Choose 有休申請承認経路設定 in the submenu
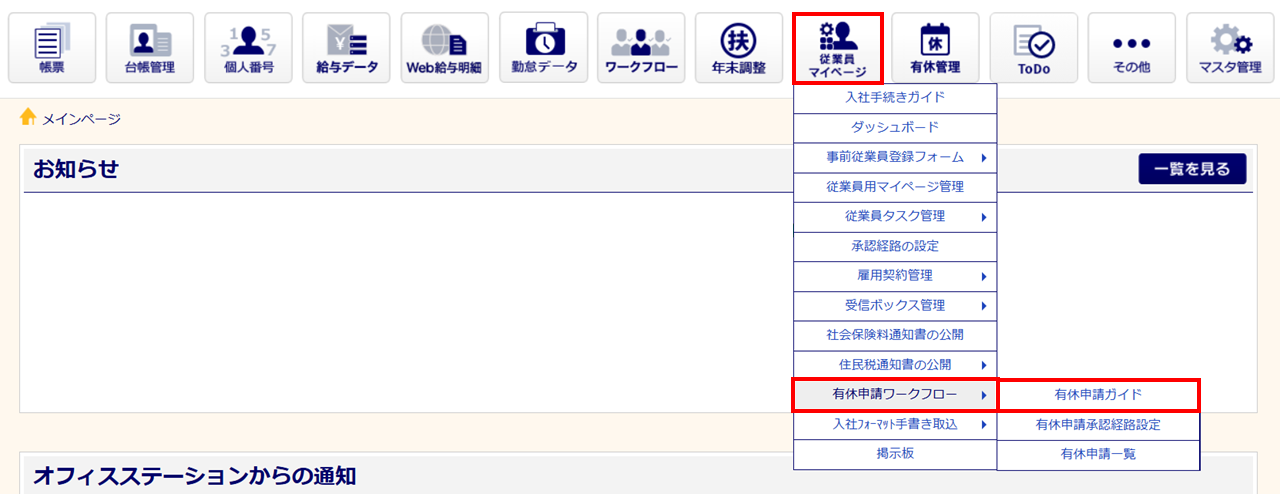1280x494 pixels. 1098,425
